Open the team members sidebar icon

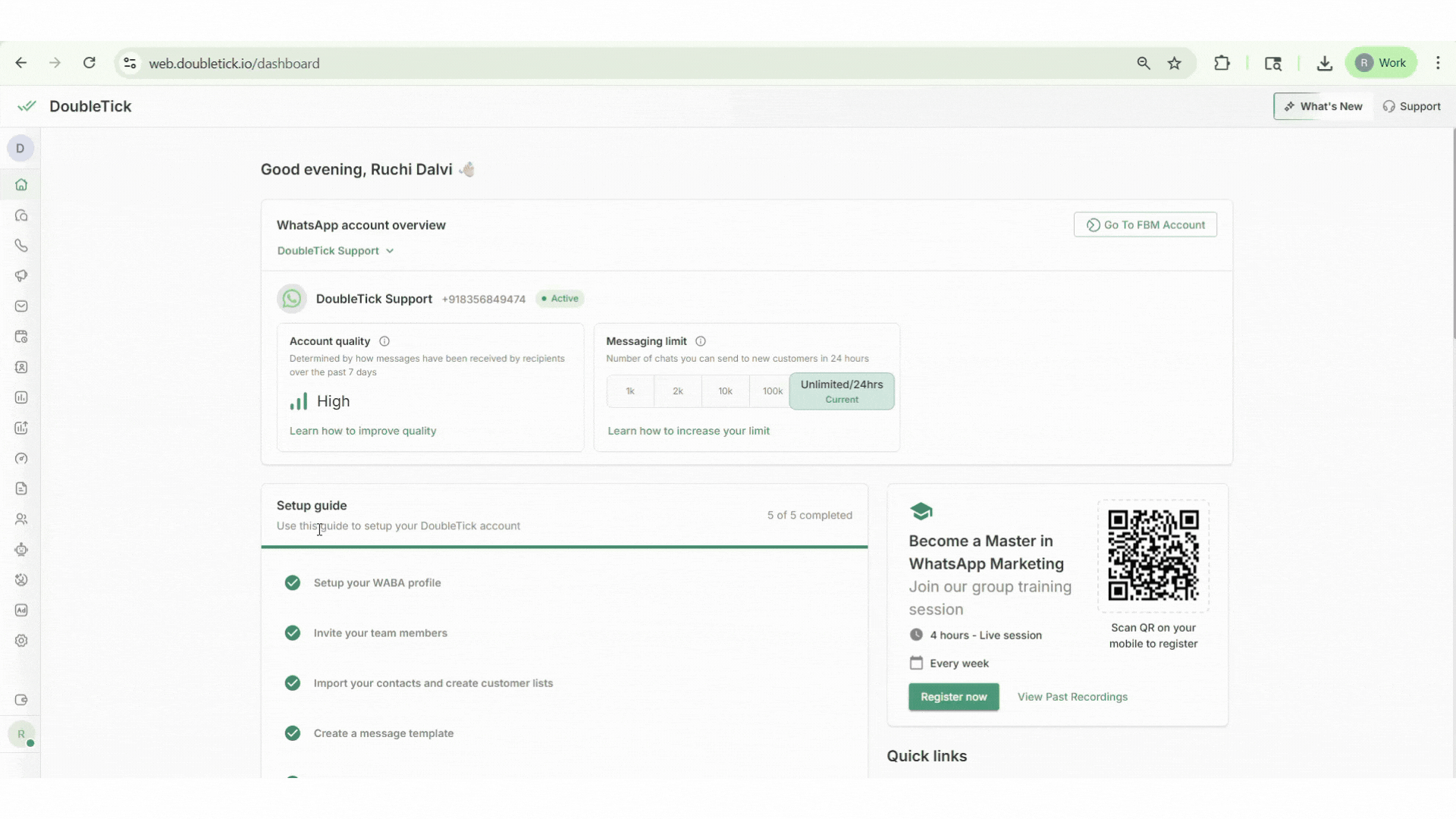click(21, 519)
